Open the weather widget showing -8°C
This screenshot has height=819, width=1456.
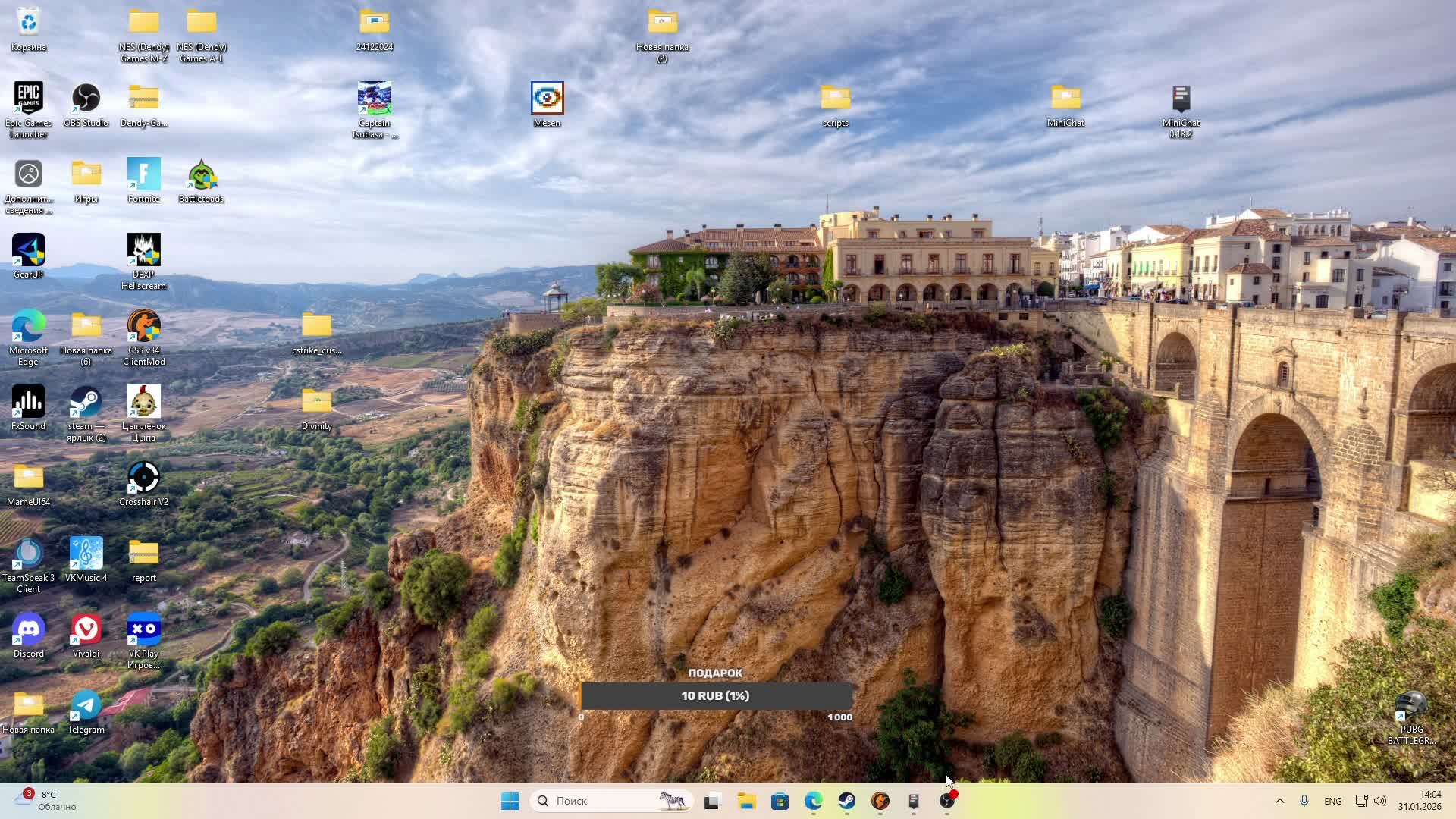coord(47,800)
